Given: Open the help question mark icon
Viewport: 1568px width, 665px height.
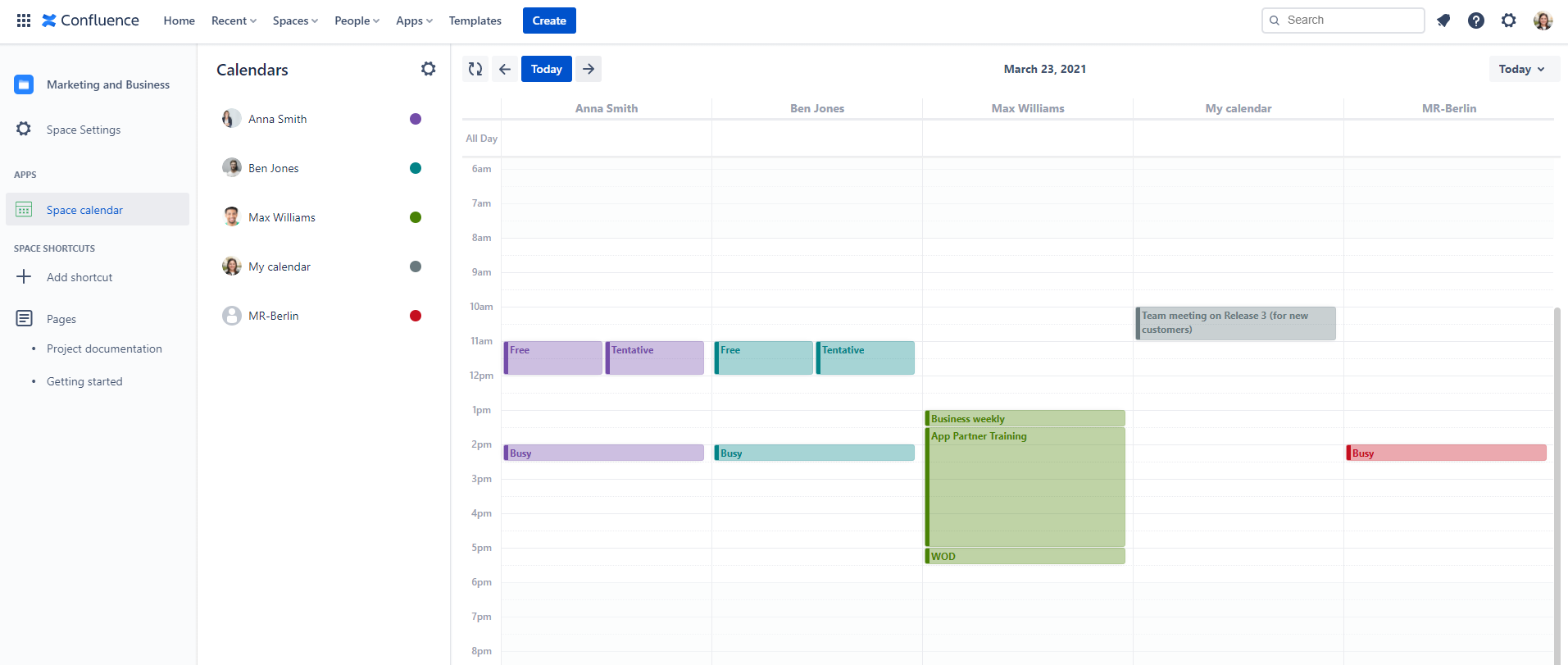Looking at the screenshot, I should pos(1475,20).
